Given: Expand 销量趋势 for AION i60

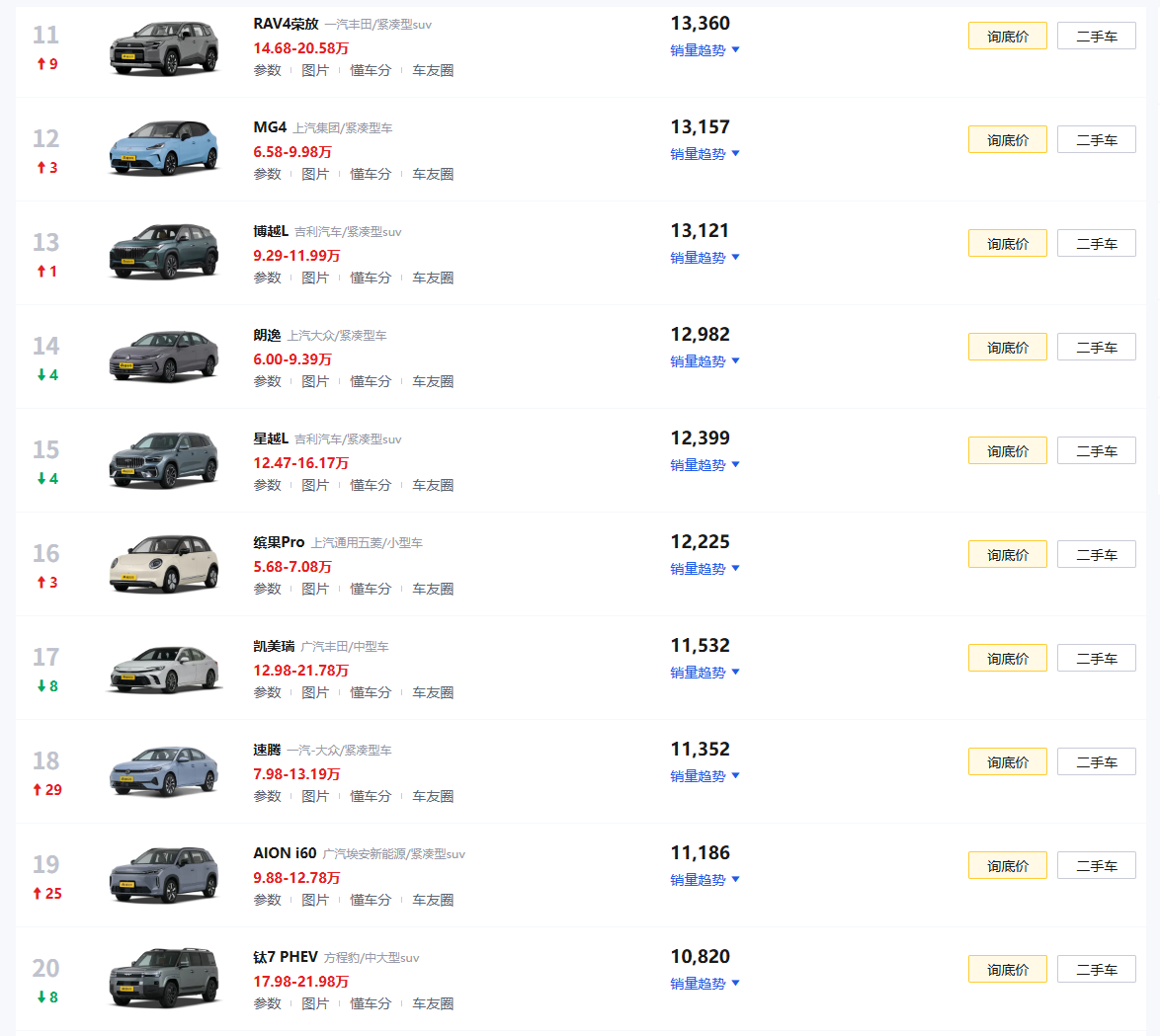Looking at the screenshot, I should tap(704, 880).
